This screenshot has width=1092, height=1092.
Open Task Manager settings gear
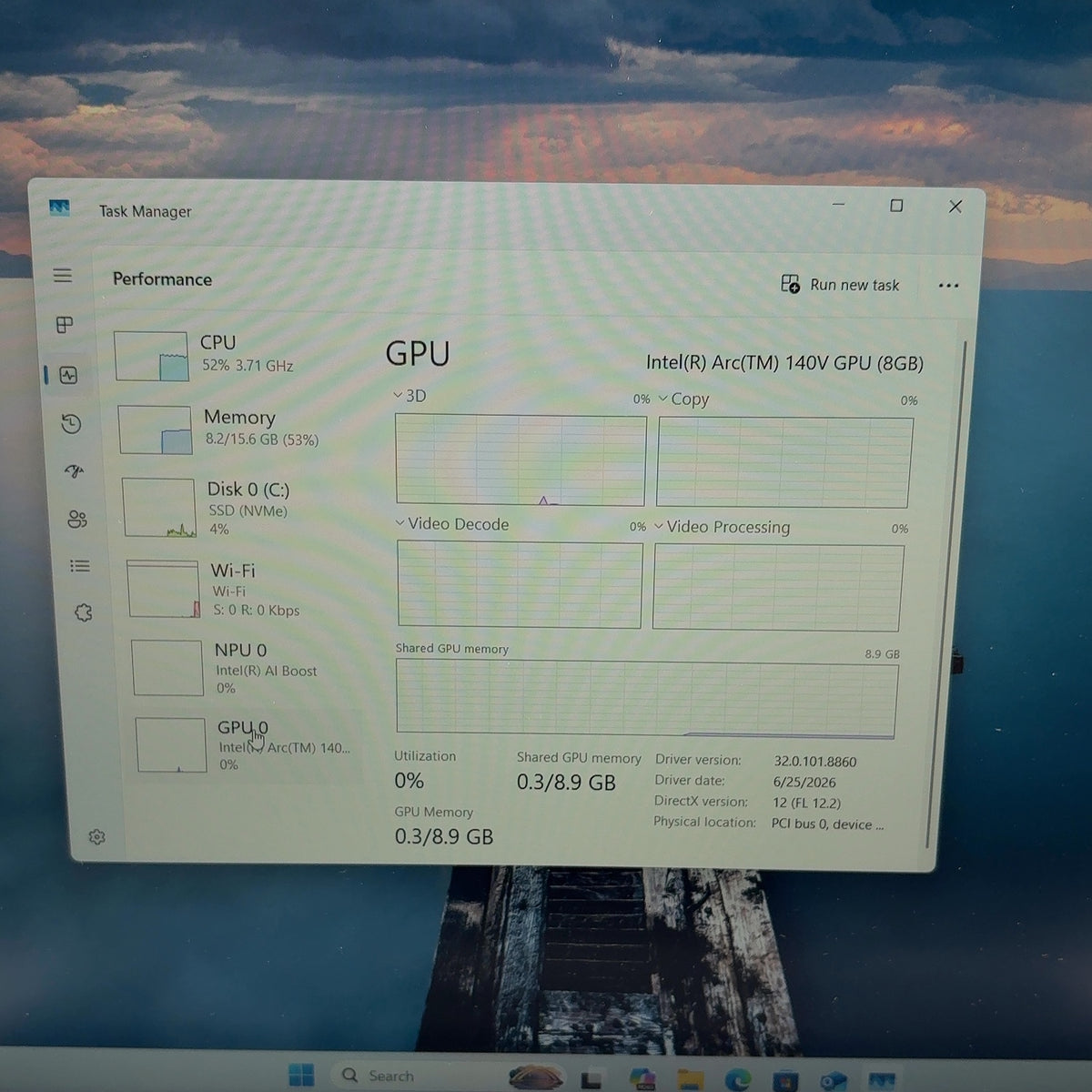(96, 836)
